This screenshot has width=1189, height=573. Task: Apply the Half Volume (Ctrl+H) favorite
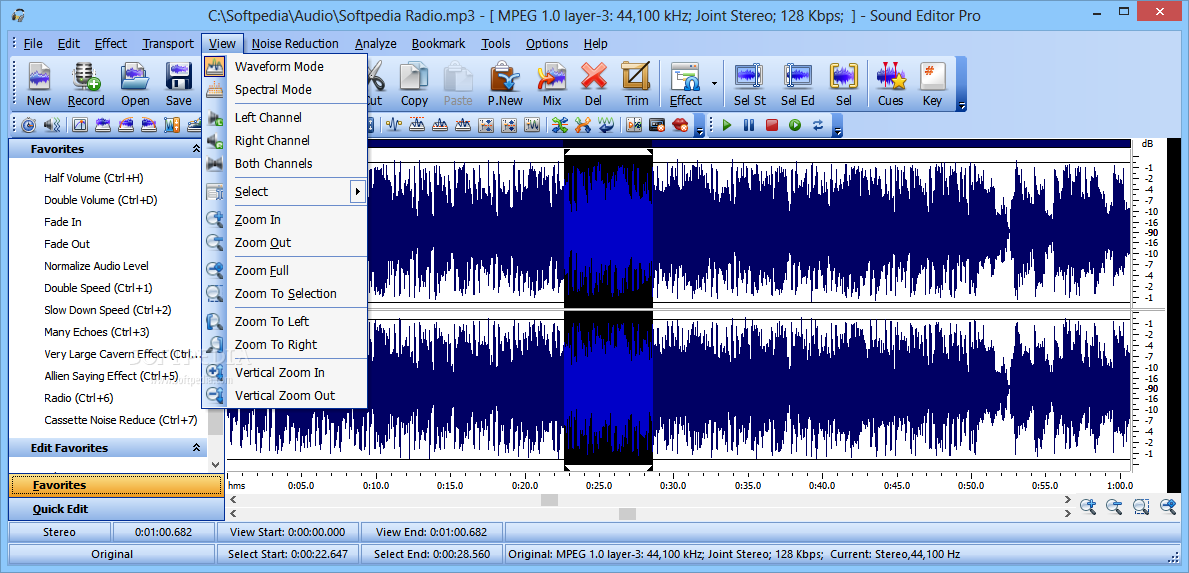pos(93,178)
